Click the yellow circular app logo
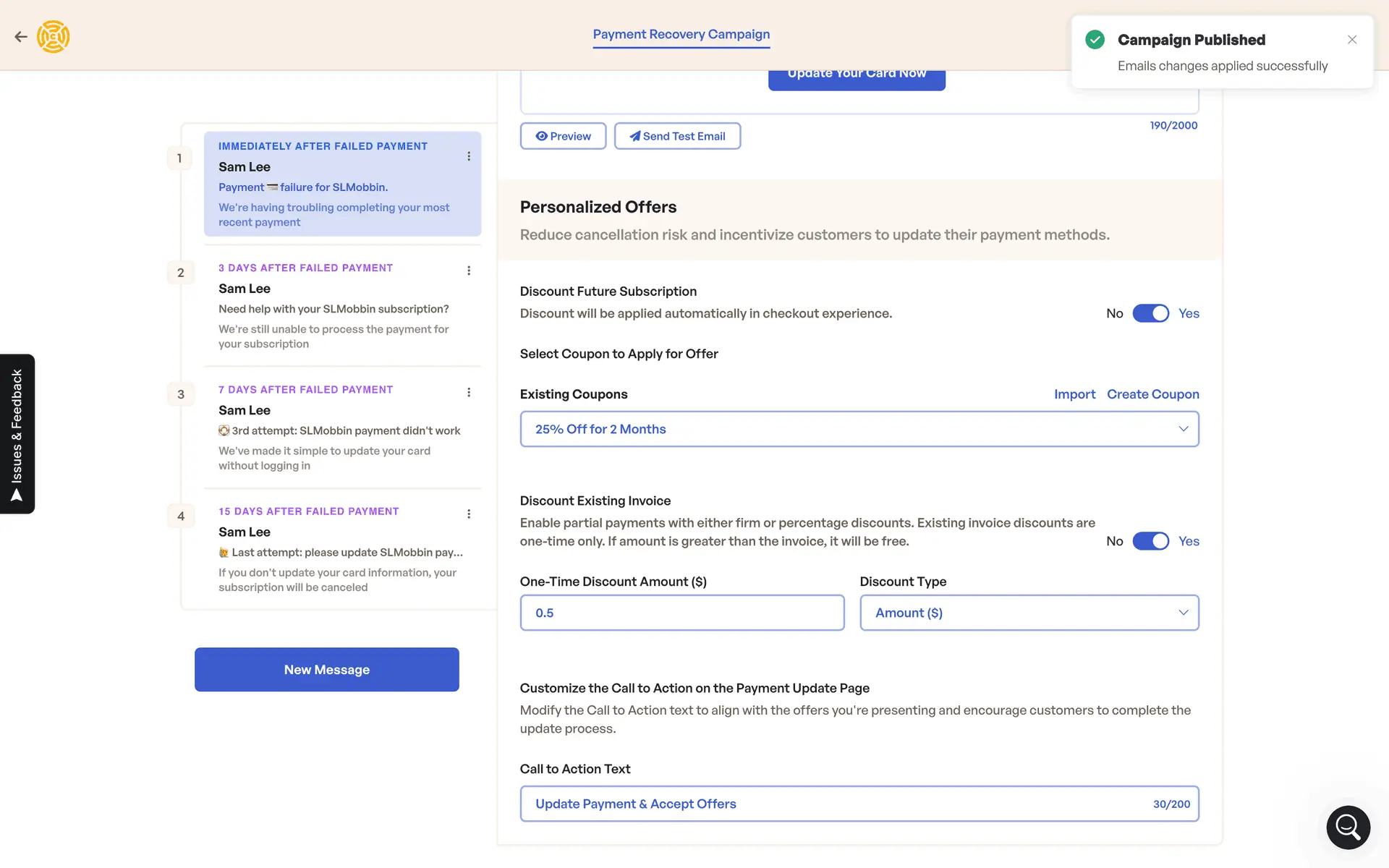 pos(54,37)
